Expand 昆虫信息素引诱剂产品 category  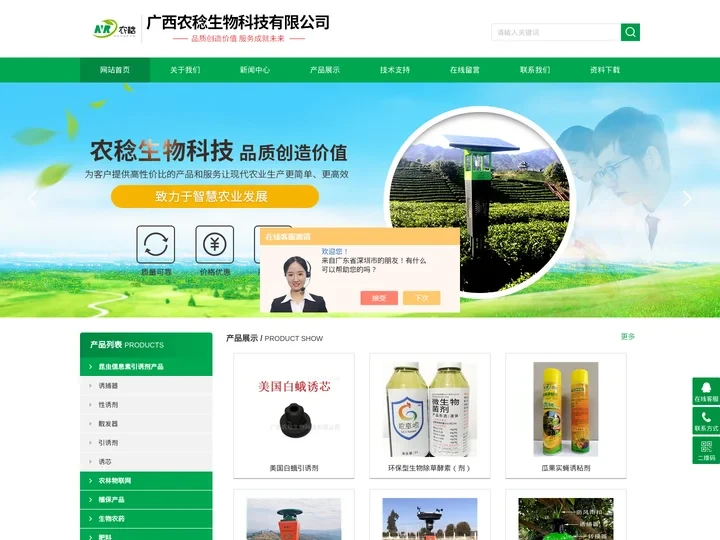point(146,366)
